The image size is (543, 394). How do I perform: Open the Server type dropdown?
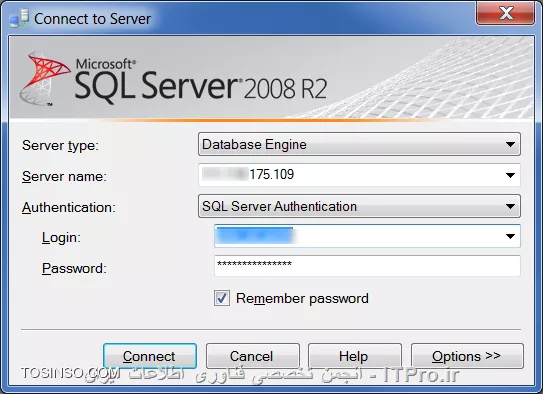coord(359,144)
